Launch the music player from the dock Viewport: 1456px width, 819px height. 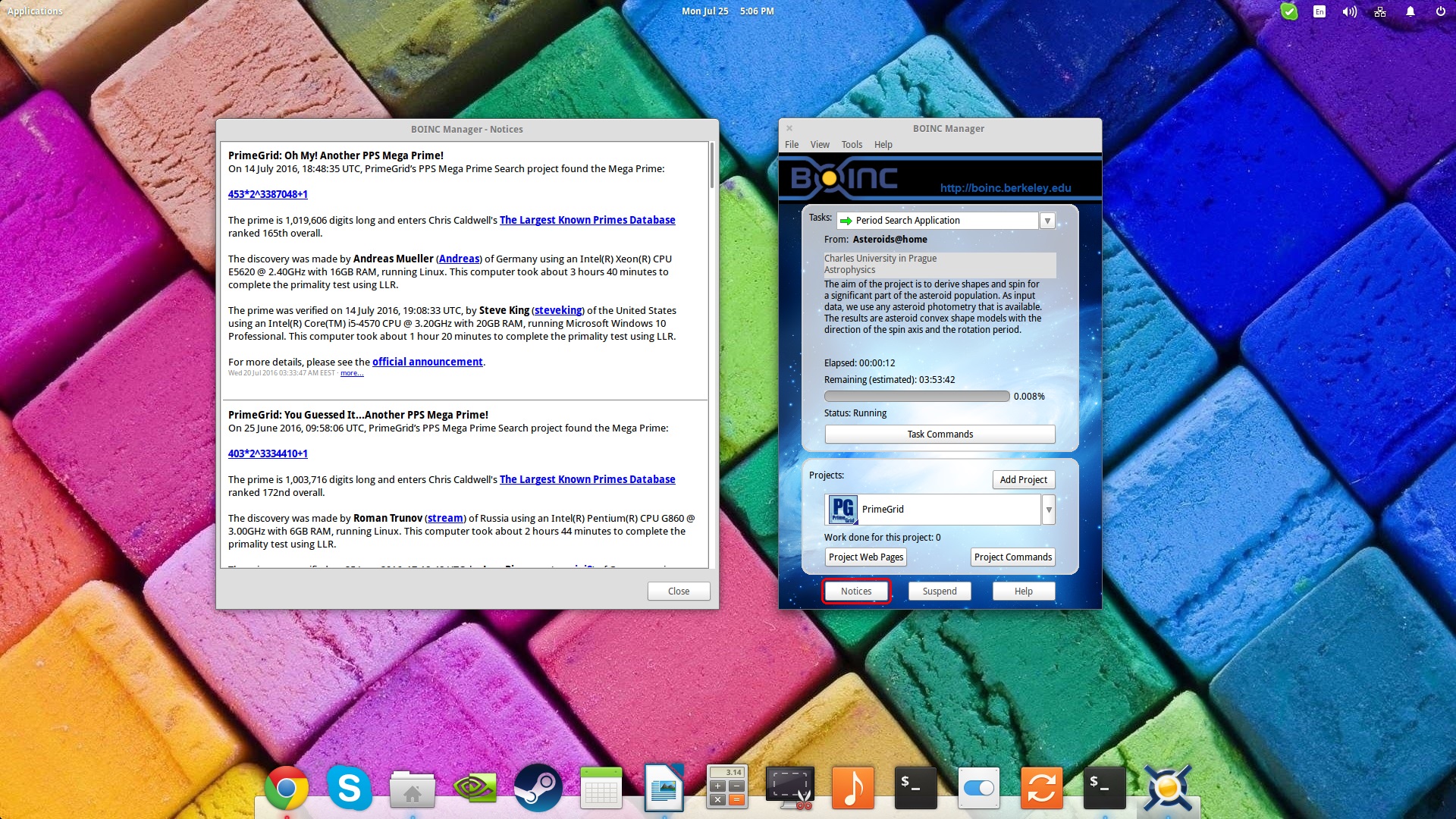852,788
